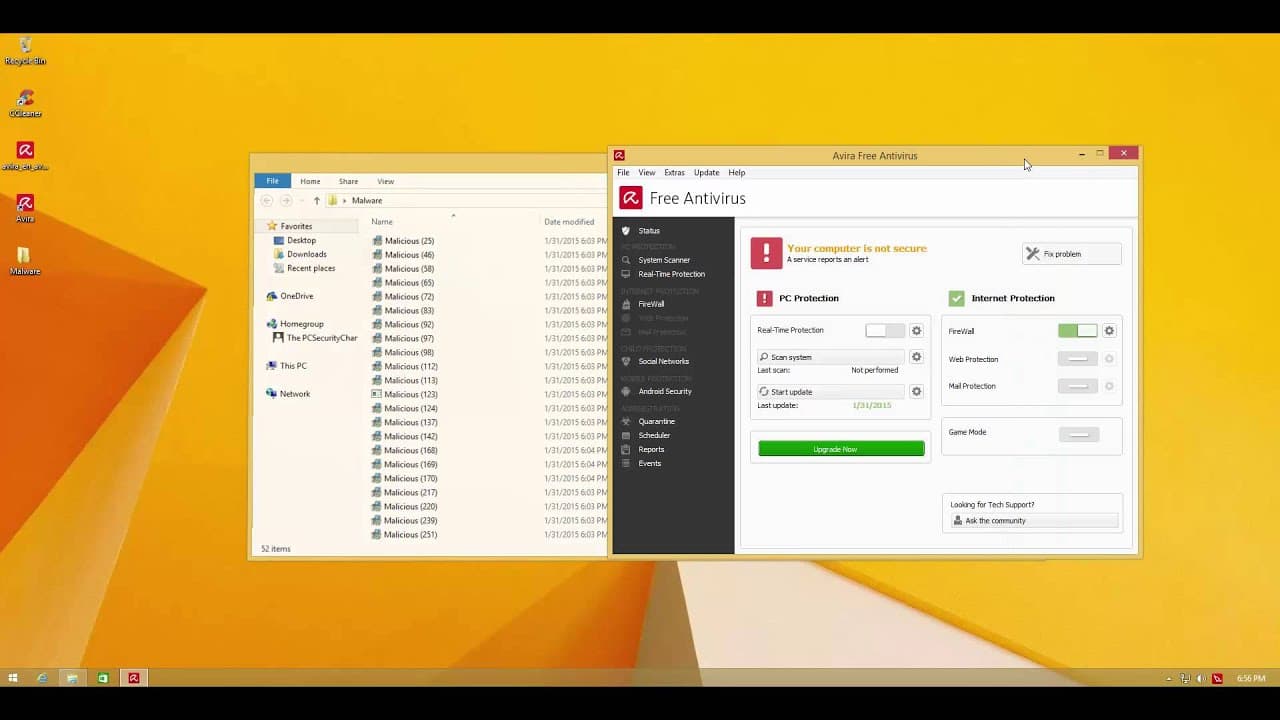
Task: Open the View menu in Avira
Action: 647,173
